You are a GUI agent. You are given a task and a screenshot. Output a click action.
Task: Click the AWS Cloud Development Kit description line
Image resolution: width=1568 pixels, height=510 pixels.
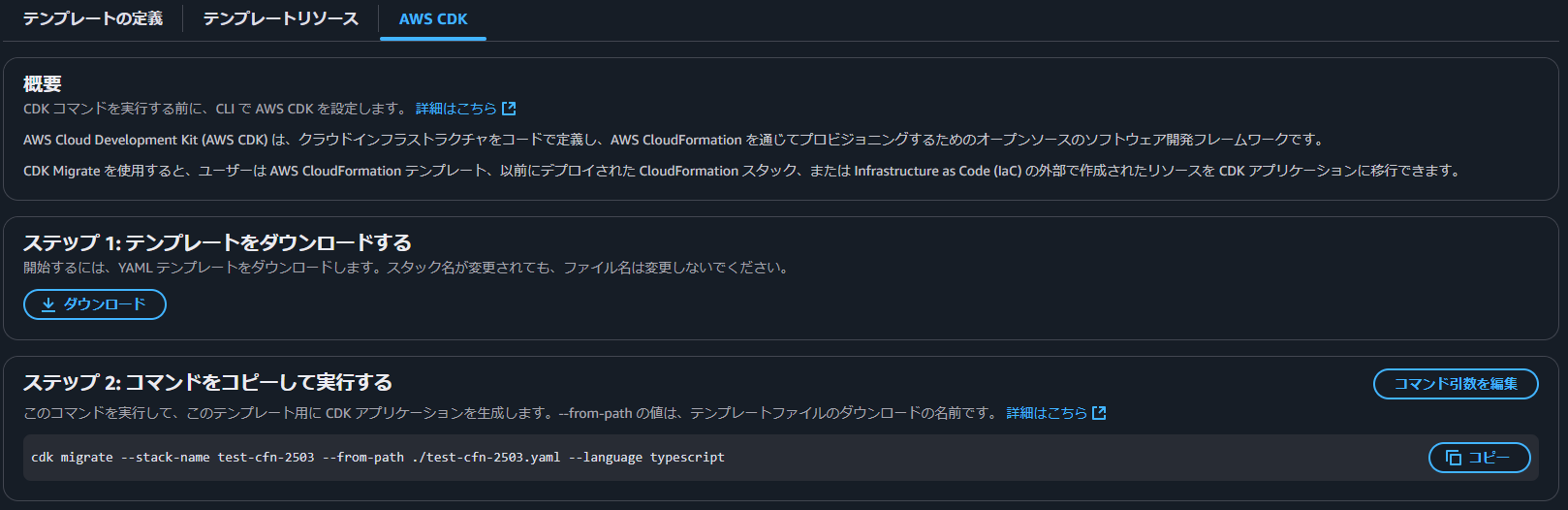674,140
